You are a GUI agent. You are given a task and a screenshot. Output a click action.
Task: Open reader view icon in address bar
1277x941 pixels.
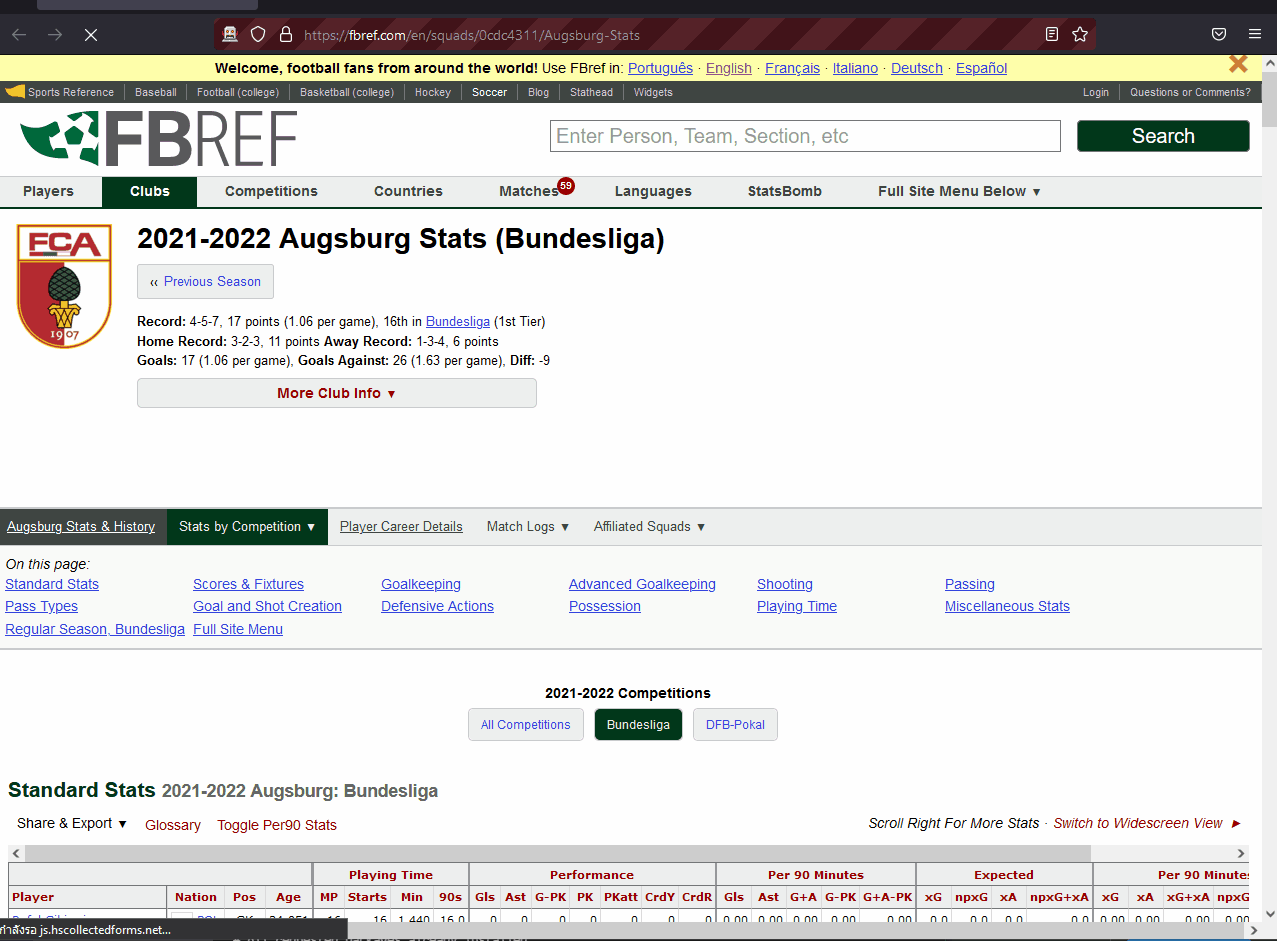pos(1051,34)
